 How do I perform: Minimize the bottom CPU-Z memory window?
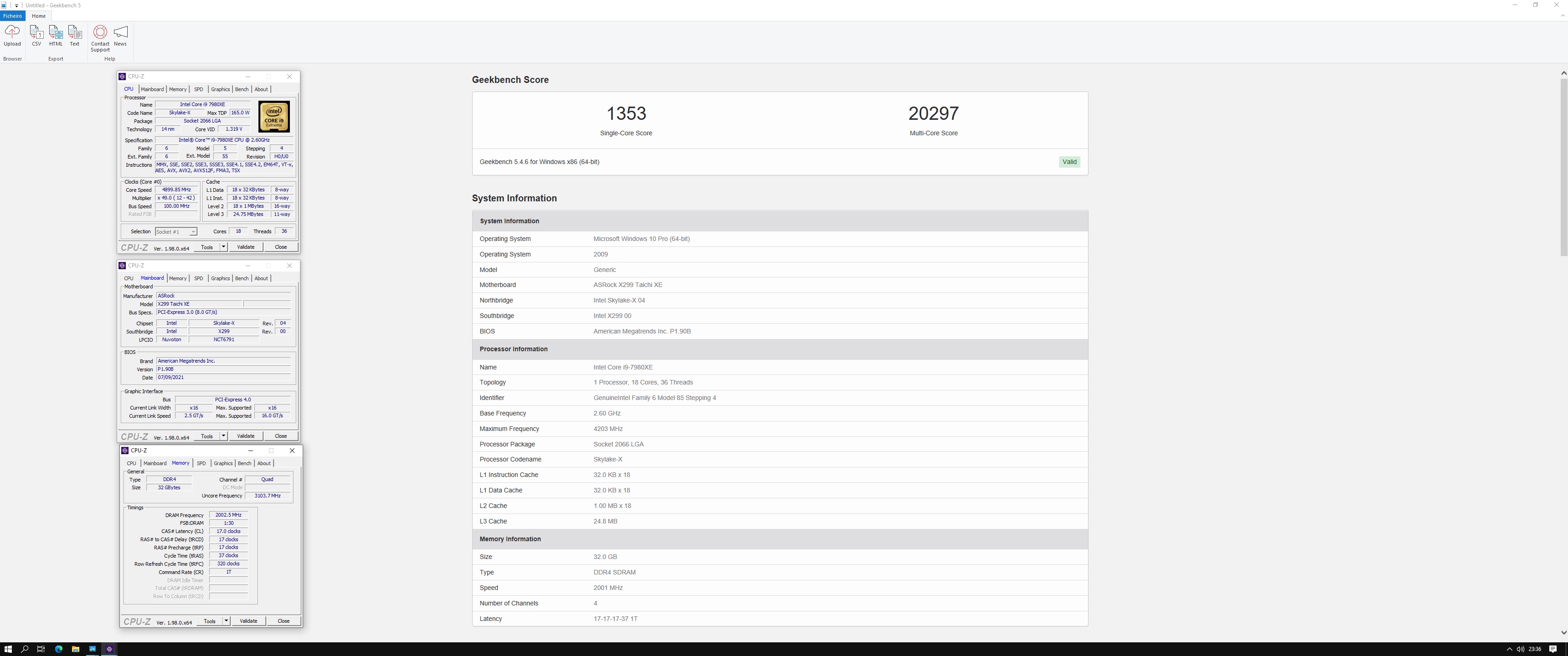click(x=250, y=450)
